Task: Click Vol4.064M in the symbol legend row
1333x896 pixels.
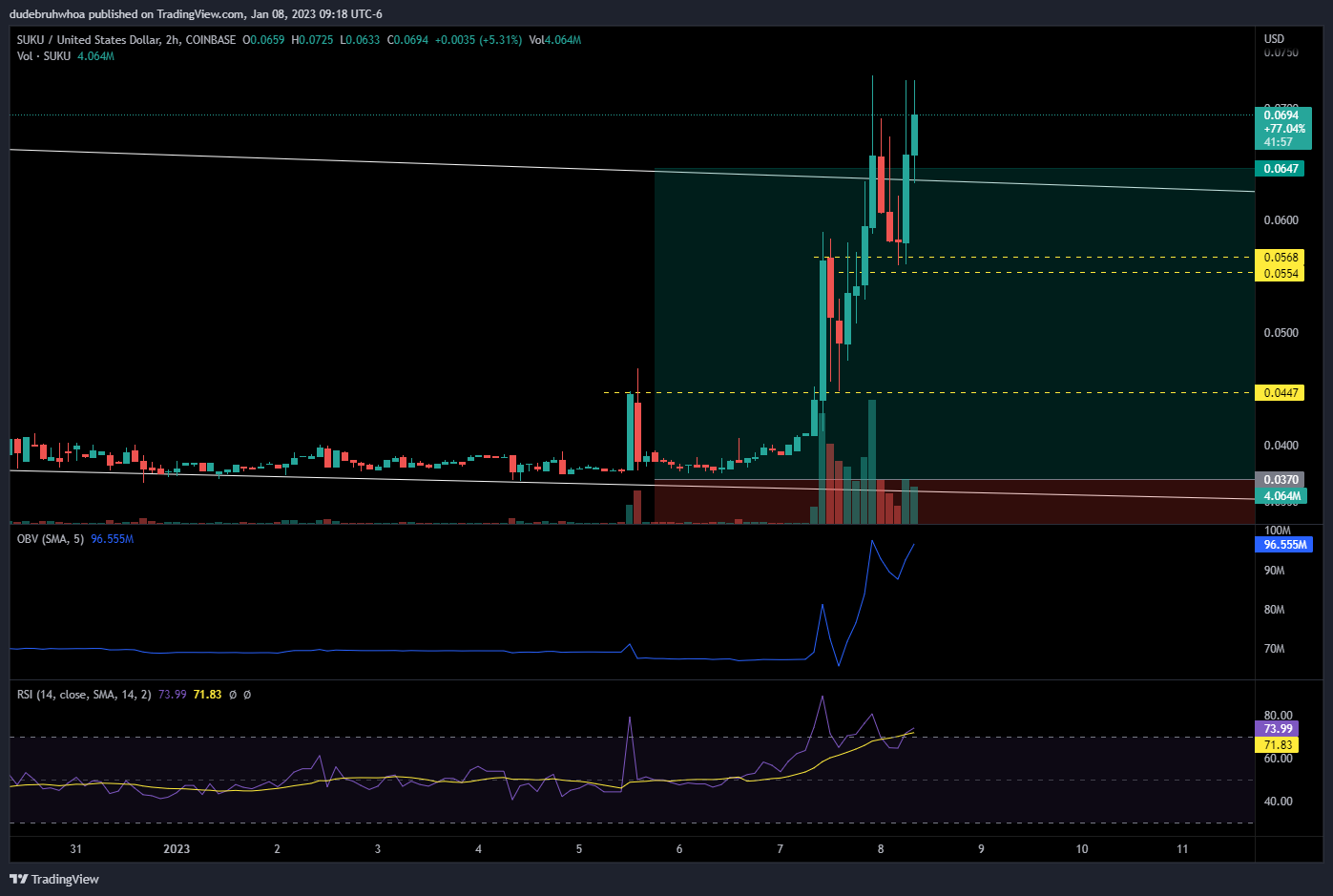Action: click(554, 40)
